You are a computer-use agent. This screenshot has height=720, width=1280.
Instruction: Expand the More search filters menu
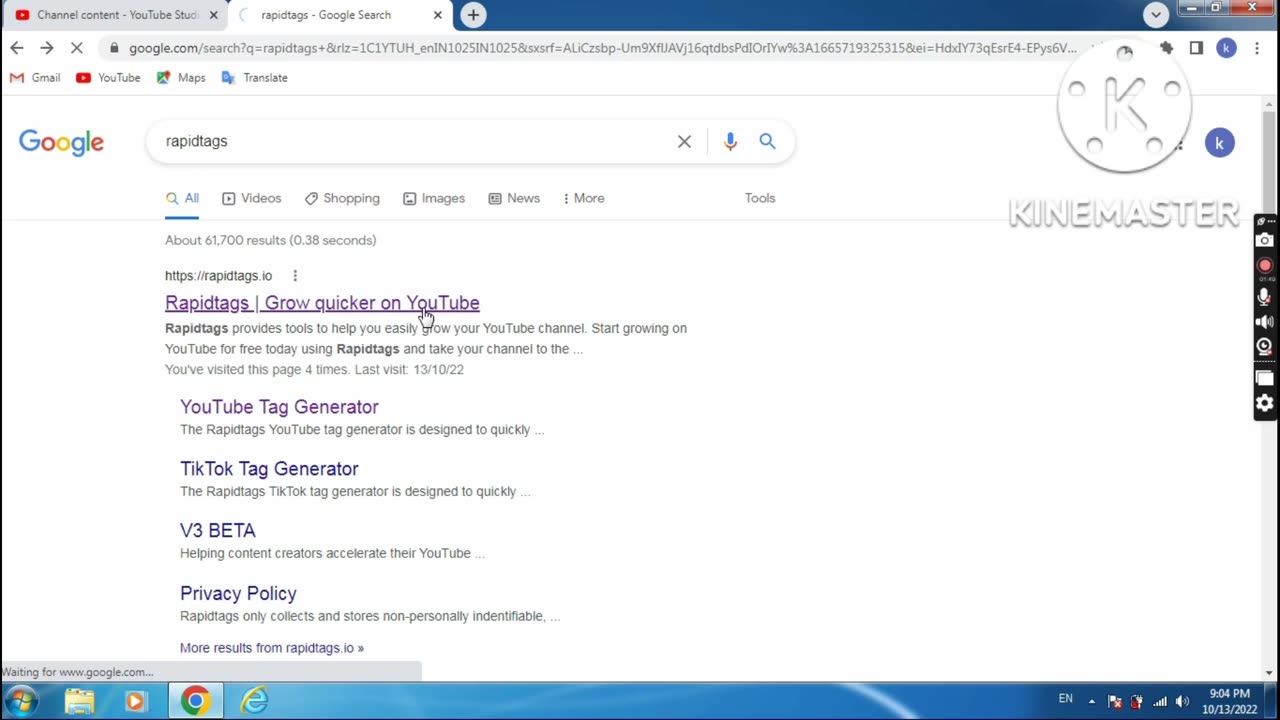(584, 198)
